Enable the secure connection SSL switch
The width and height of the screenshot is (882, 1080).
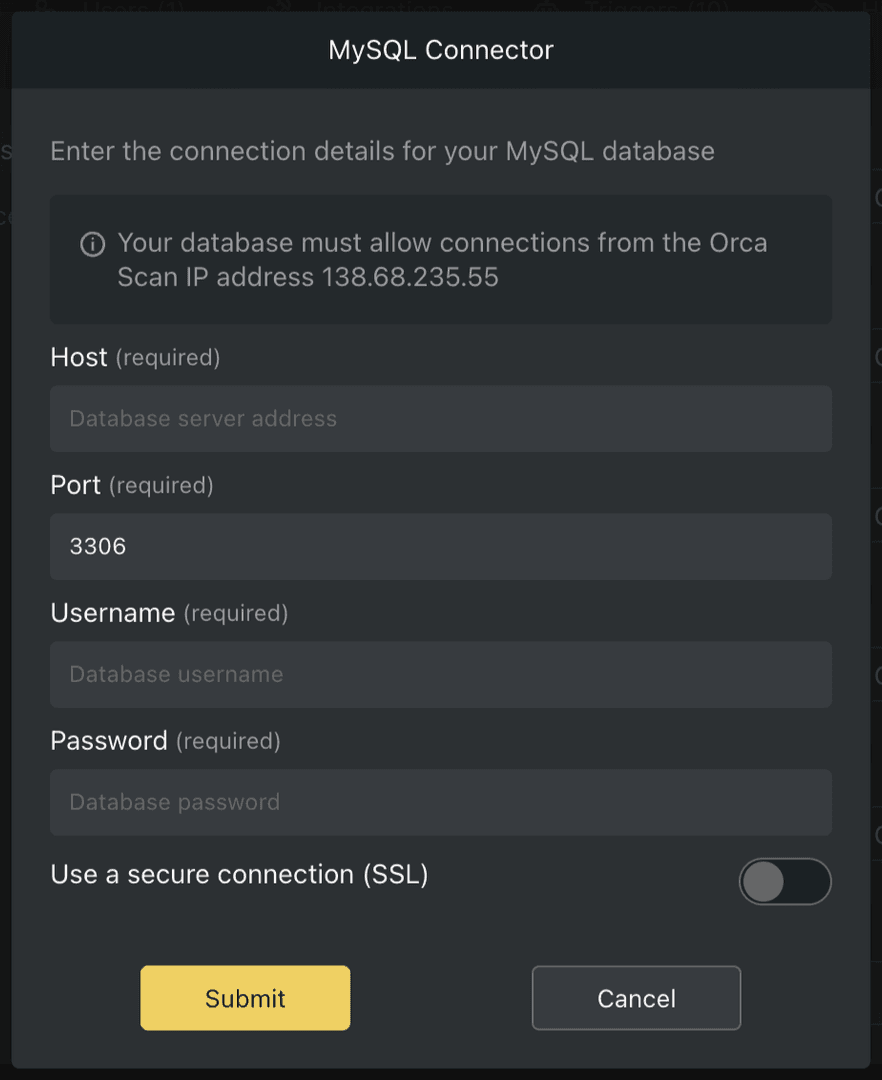(x=786, y=881)
